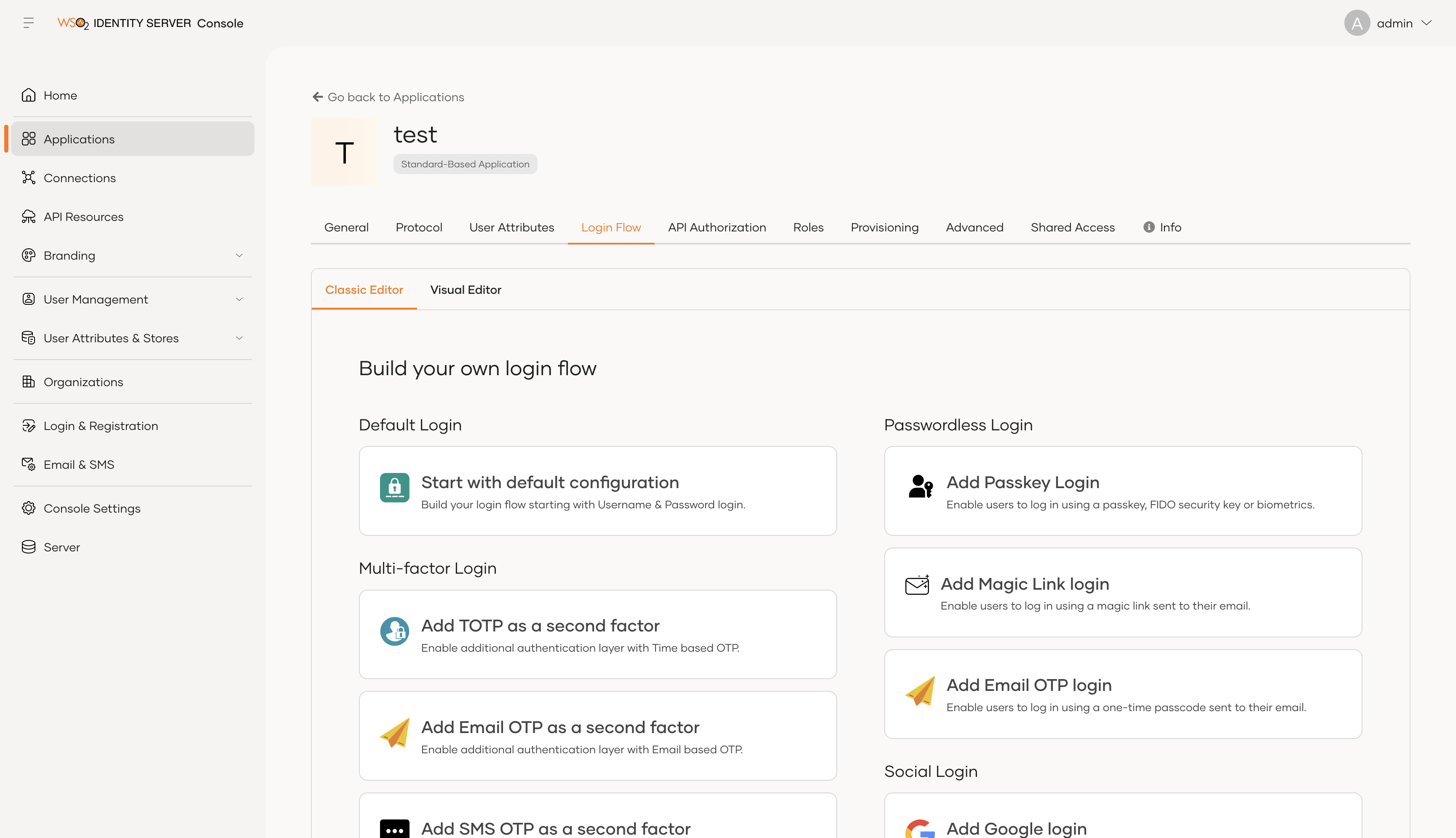Viewport: 1456px width, 838px height.
Task: Click the Connections icon in sidebar
Action: (28, 177)
